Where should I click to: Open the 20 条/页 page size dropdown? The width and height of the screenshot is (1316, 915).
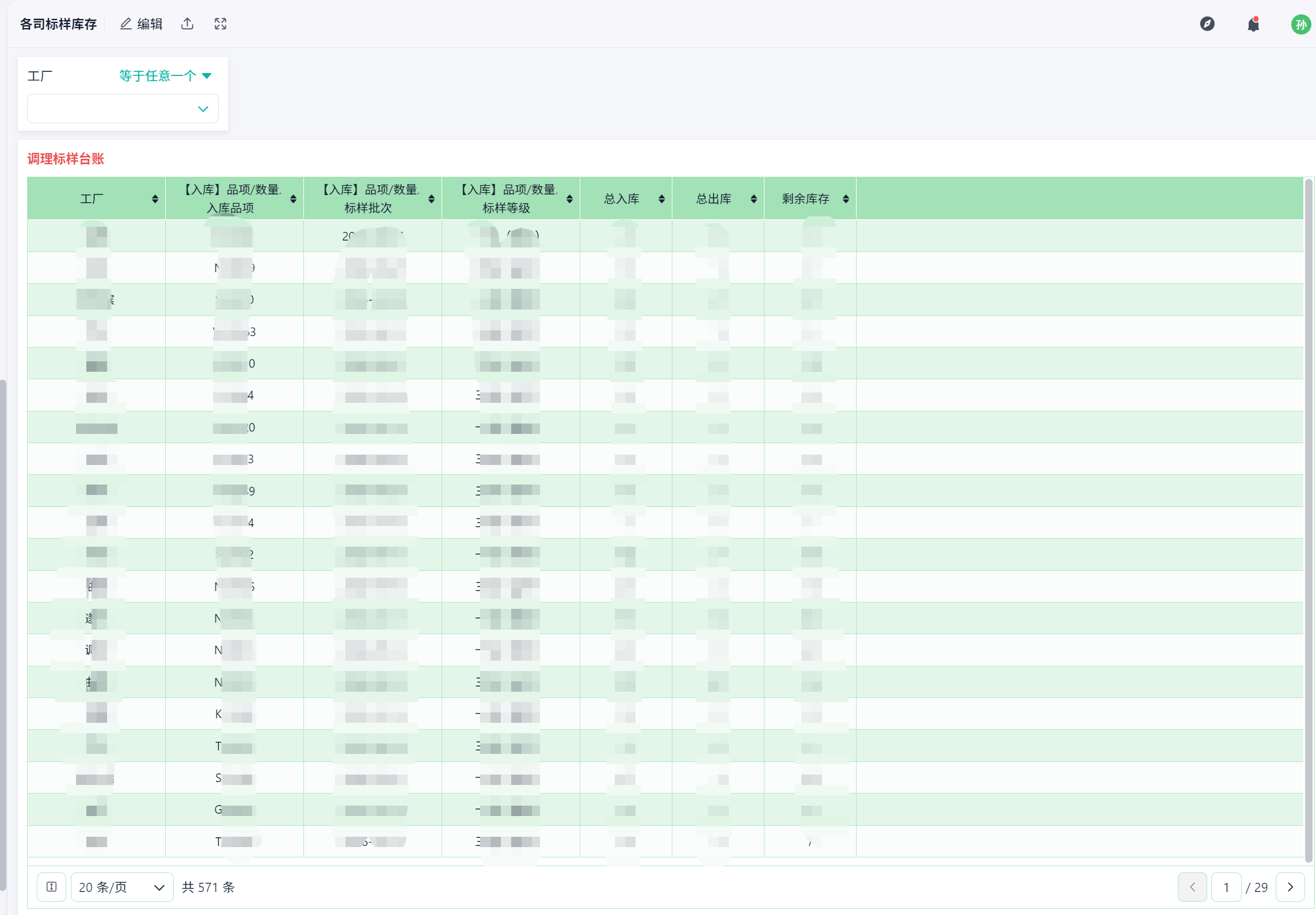(122, 887)
